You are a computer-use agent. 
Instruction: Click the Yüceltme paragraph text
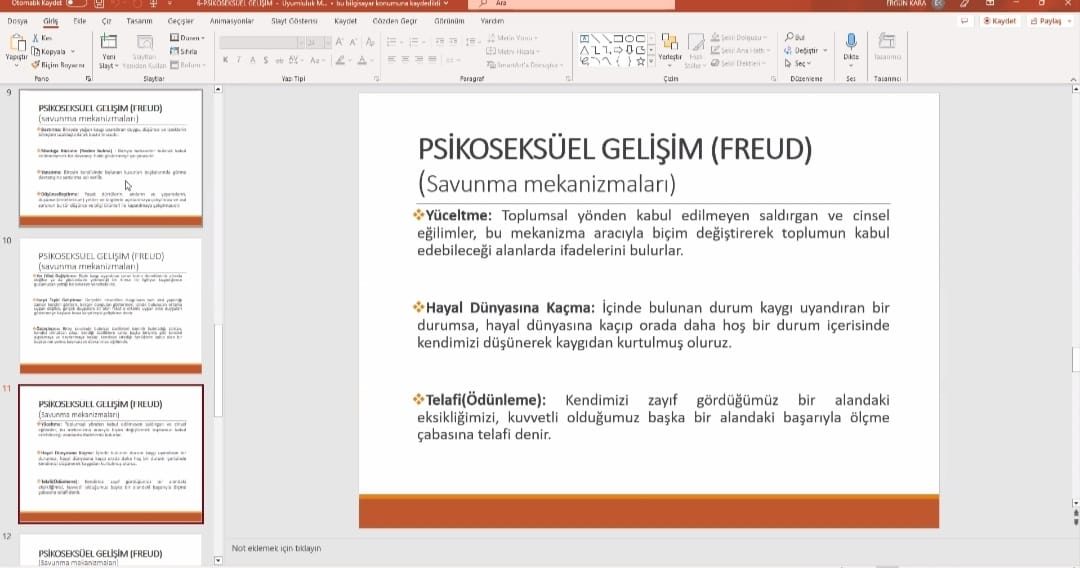[653, 233]
